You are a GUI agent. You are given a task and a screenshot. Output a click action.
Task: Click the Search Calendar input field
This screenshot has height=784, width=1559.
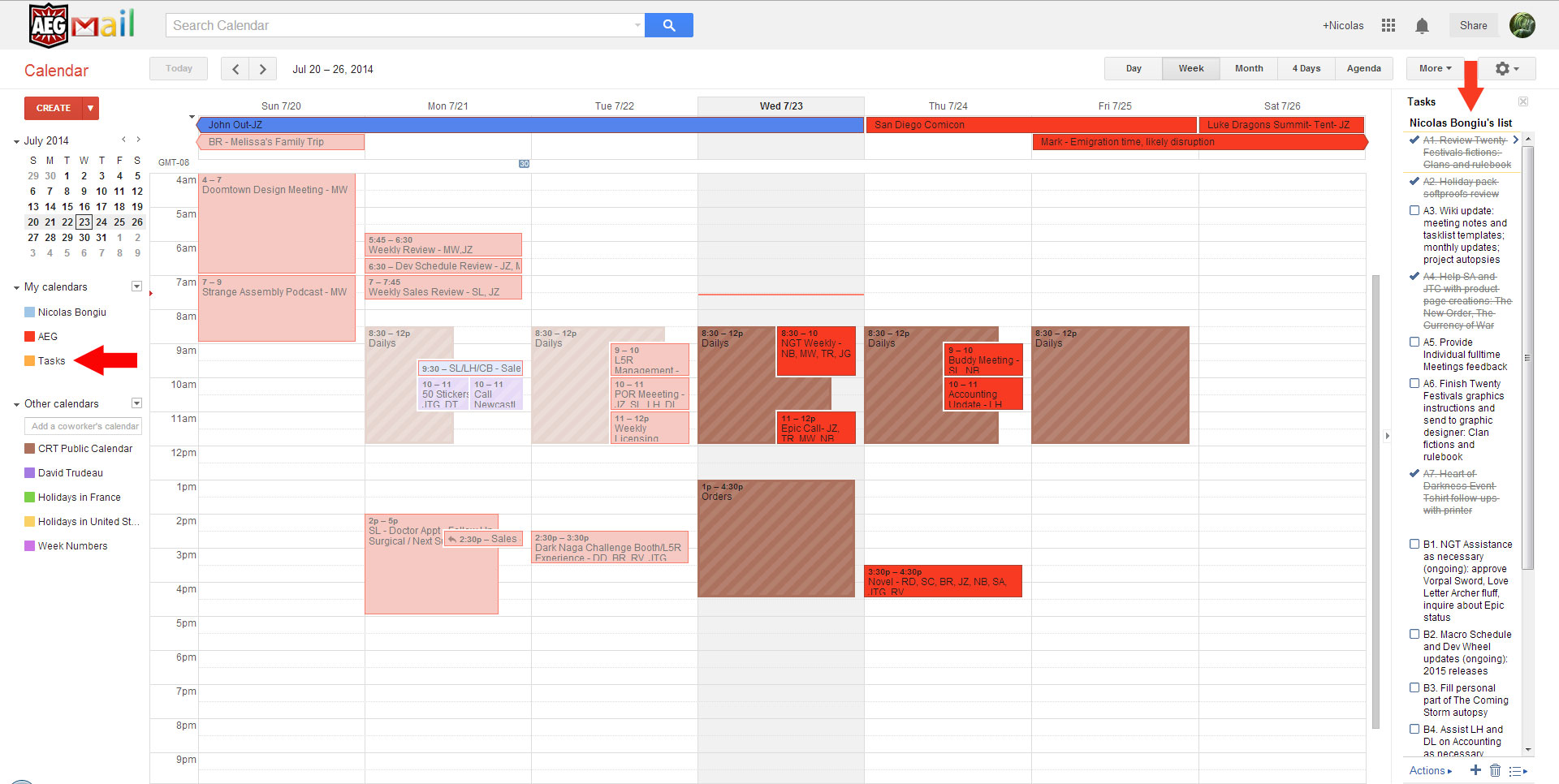click(x=399, y=25)
